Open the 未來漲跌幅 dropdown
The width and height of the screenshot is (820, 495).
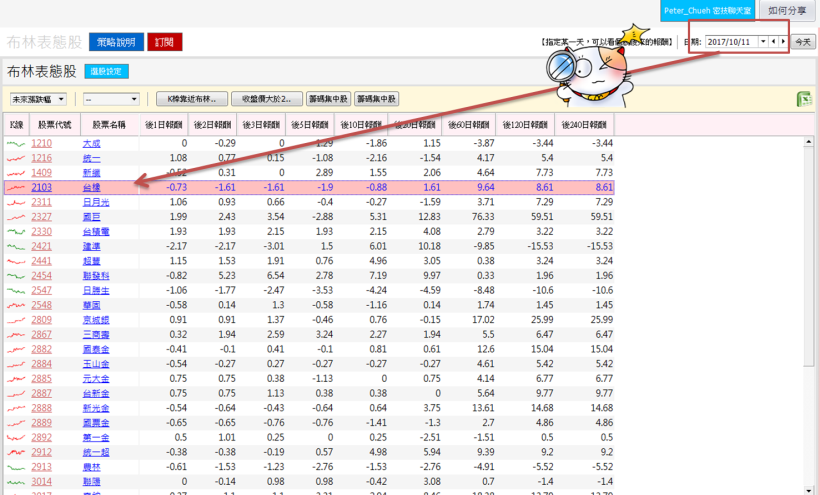38,99
